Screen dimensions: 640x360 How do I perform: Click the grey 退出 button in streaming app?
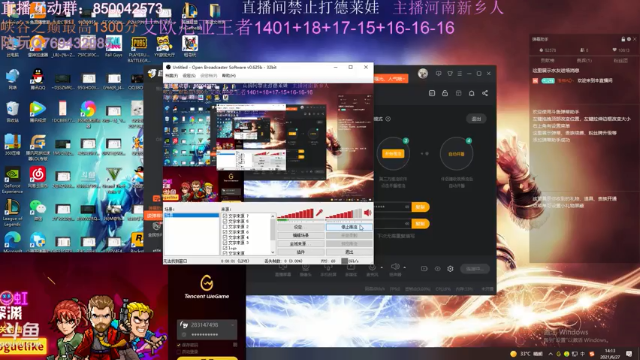point(476,119)
